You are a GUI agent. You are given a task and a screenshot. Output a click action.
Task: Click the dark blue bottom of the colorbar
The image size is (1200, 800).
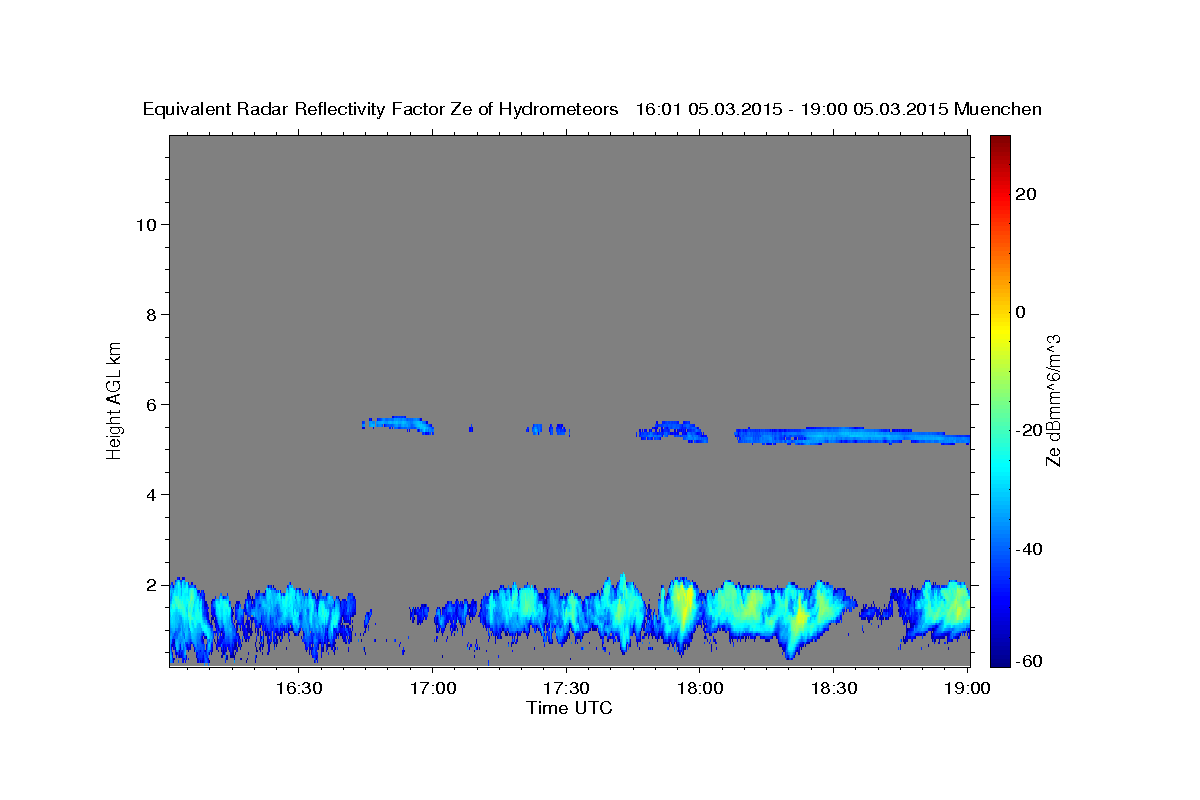pyautogui.click(x=999, y=658)
